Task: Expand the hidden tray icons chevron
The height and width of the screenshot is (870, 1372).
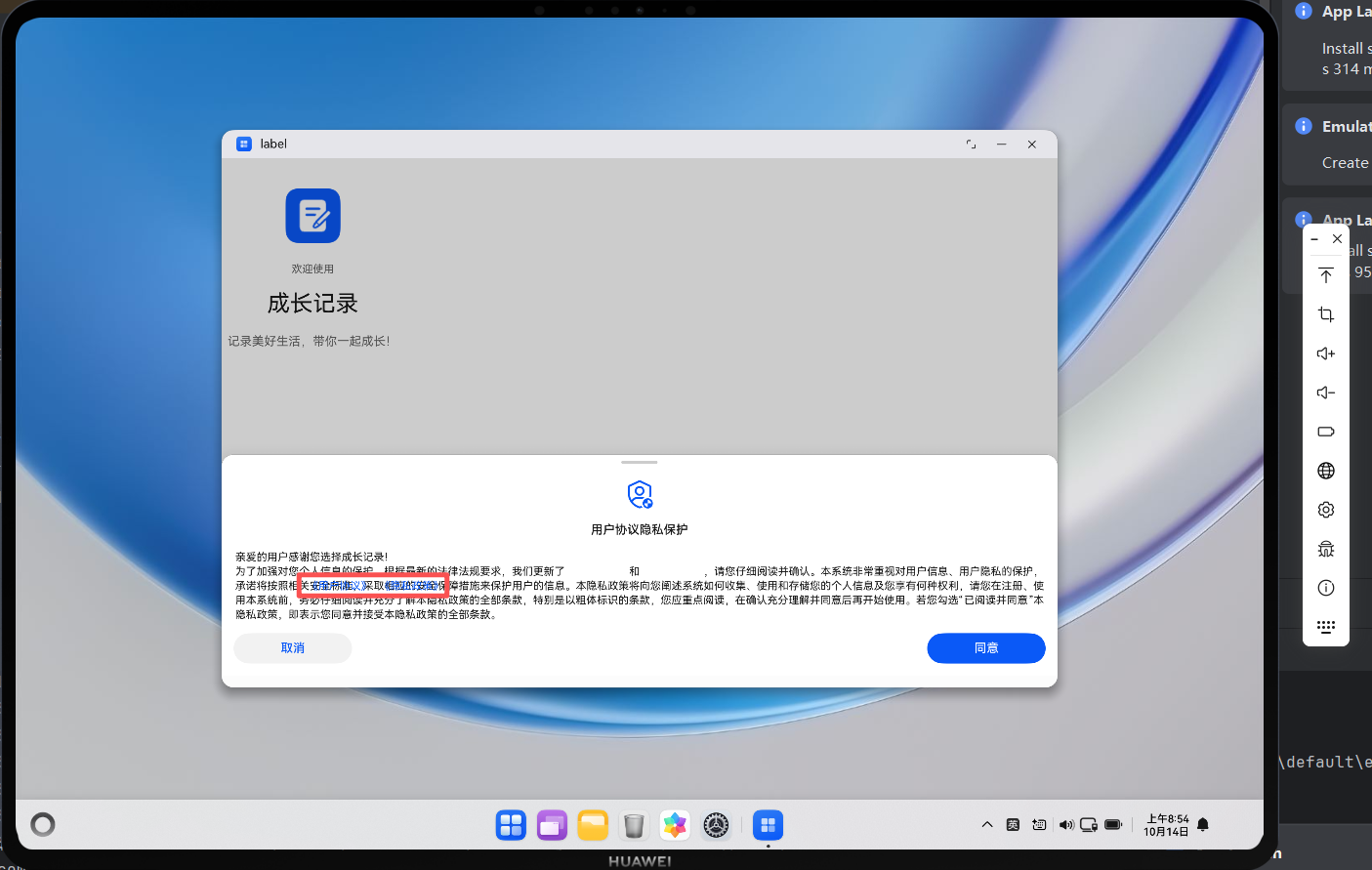Action: pos(987,825)
